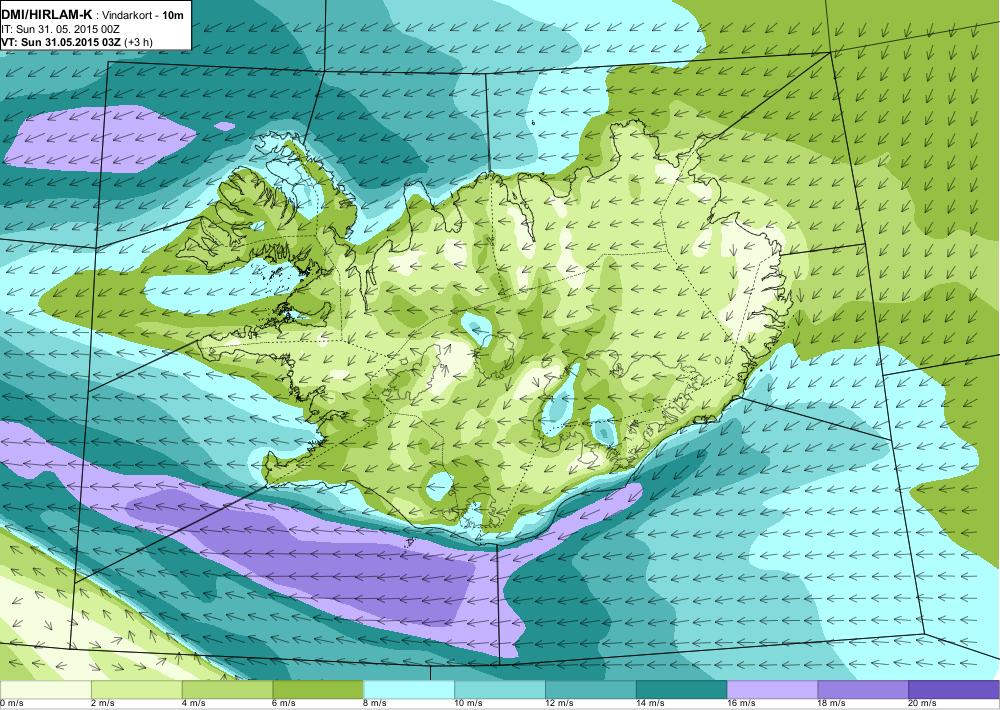
Task: Click the "10 m/s" legend label
Action: pyautogui.click(x=469, y=704)
